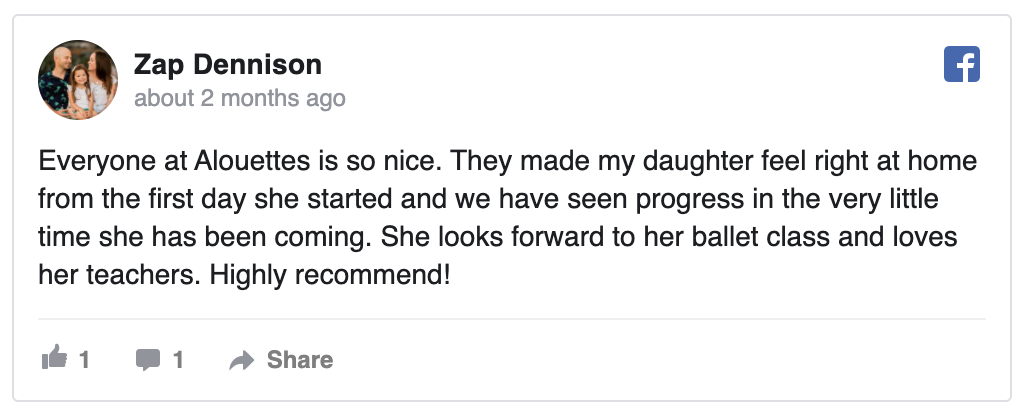Click the divider line above the actions
Viewport: 1024px width, 416px height.
click(x=511, y=319)
